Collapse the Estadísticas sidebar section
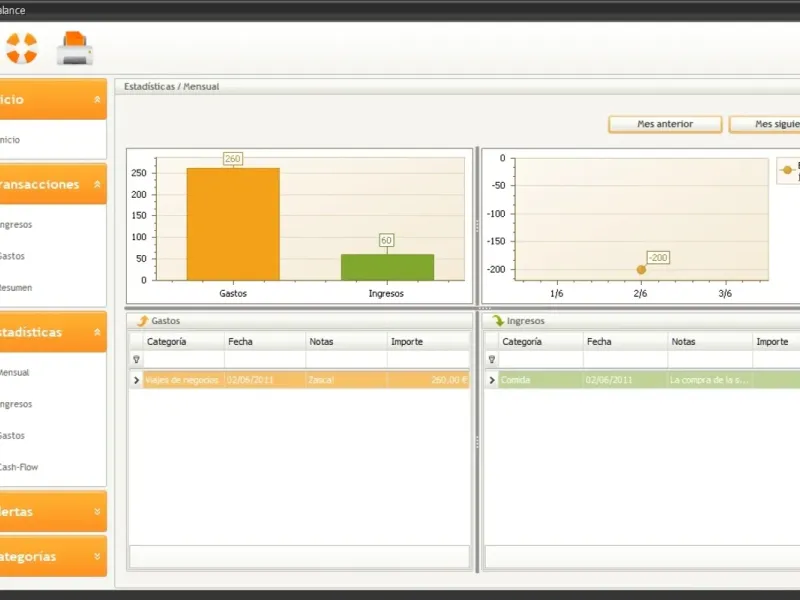The image size is (800, 600). point(97,332)
